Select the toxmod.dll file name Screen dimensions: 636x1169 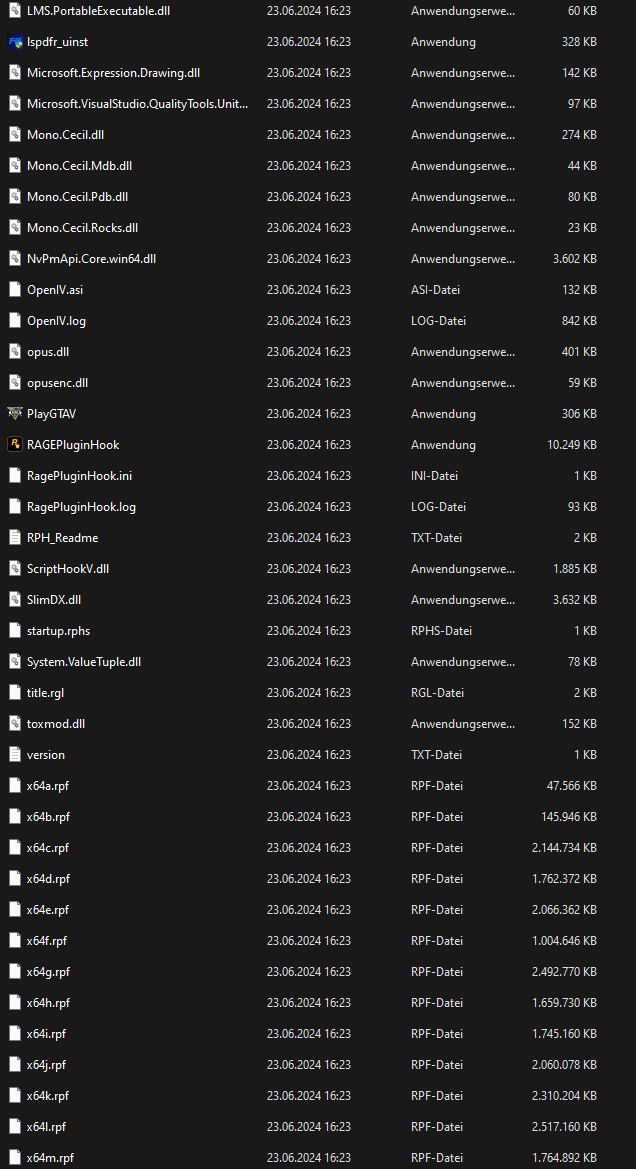(x=56, y=723)
